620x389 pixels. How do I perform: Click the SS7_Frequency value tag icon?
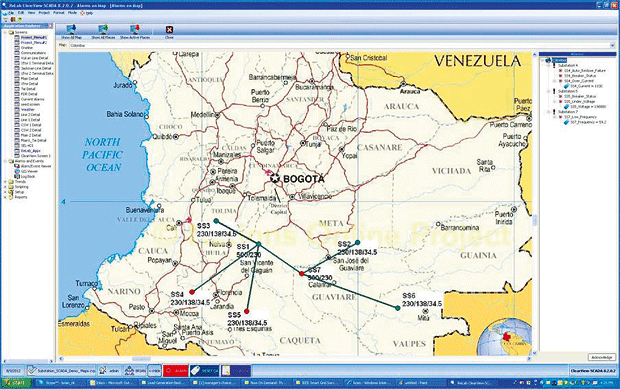566,122
